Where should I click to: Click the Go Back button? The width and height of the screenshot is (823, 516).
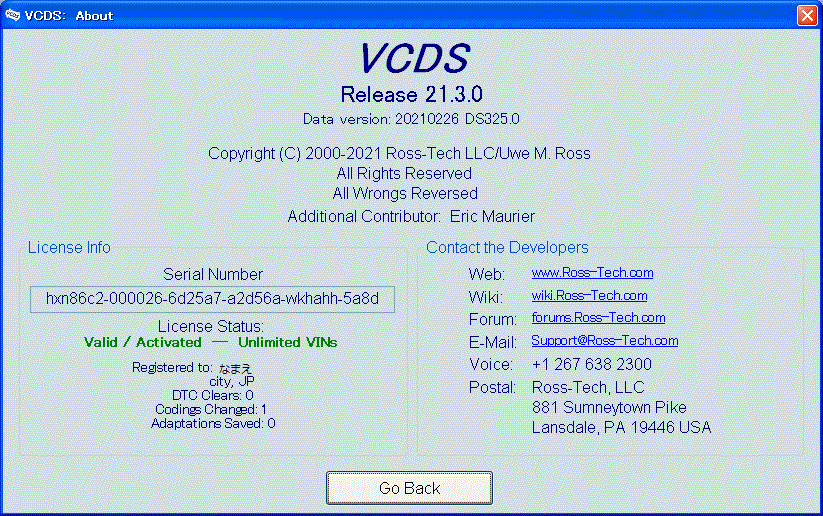pos(409,488)
